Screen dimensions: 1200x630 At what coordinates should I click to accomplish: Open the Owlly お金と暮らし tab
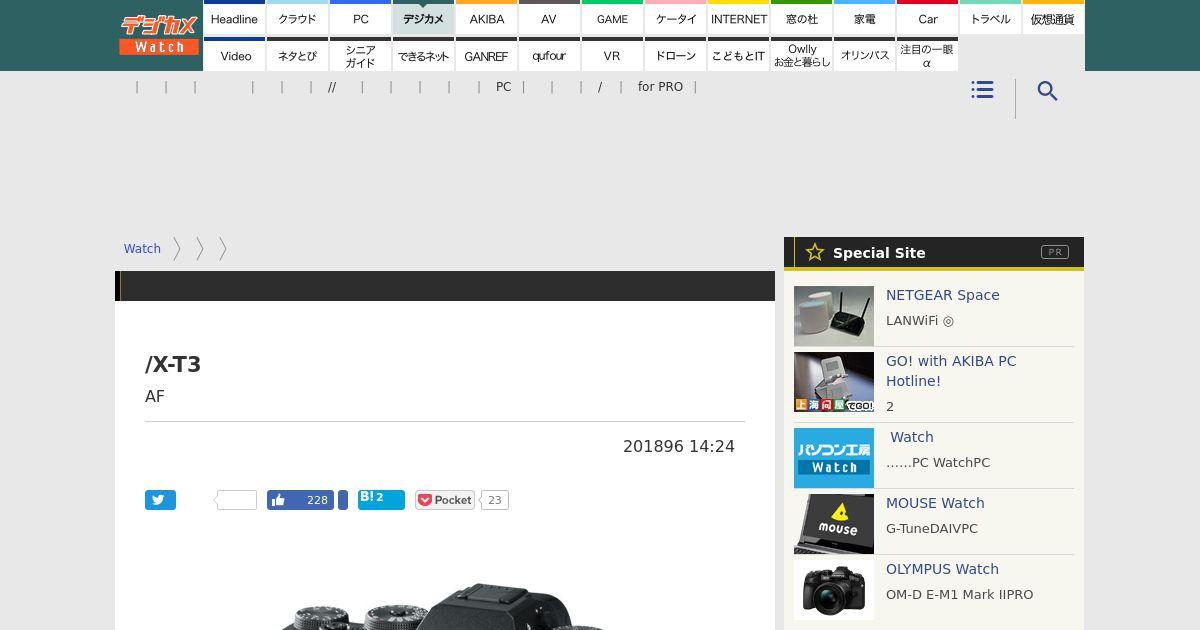click(801, 55)
